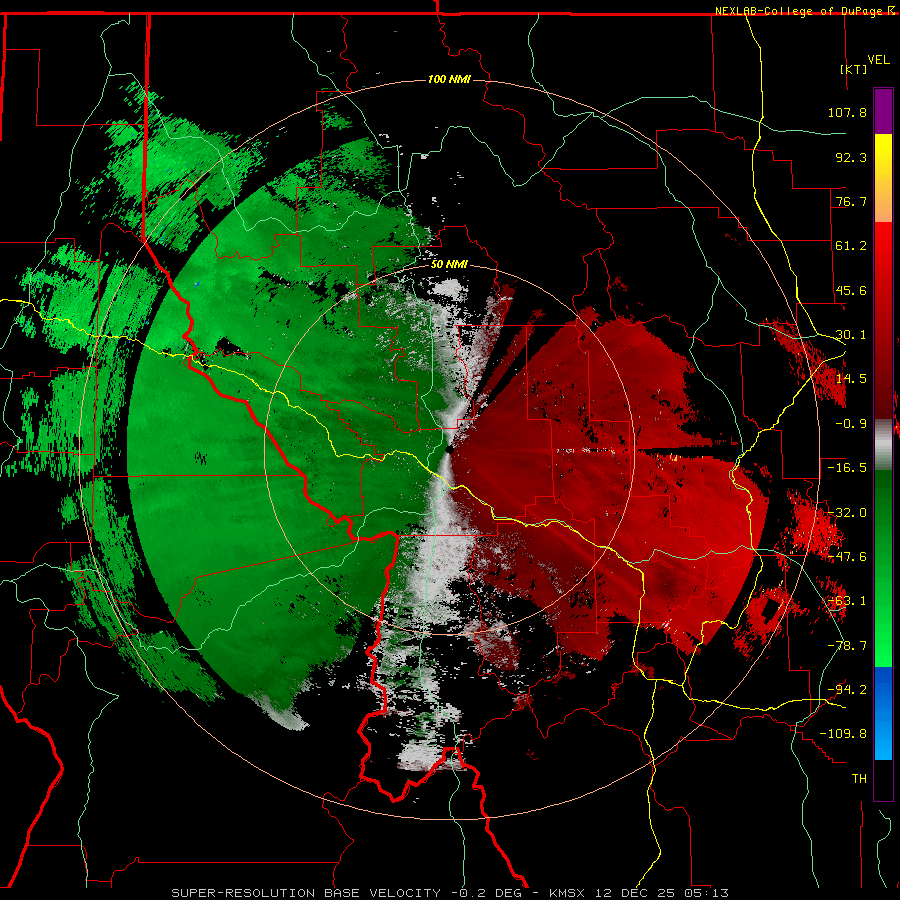Select the 107.8 velocity scale value
Viewport: 900px width, 900px height.
point(847,112)
